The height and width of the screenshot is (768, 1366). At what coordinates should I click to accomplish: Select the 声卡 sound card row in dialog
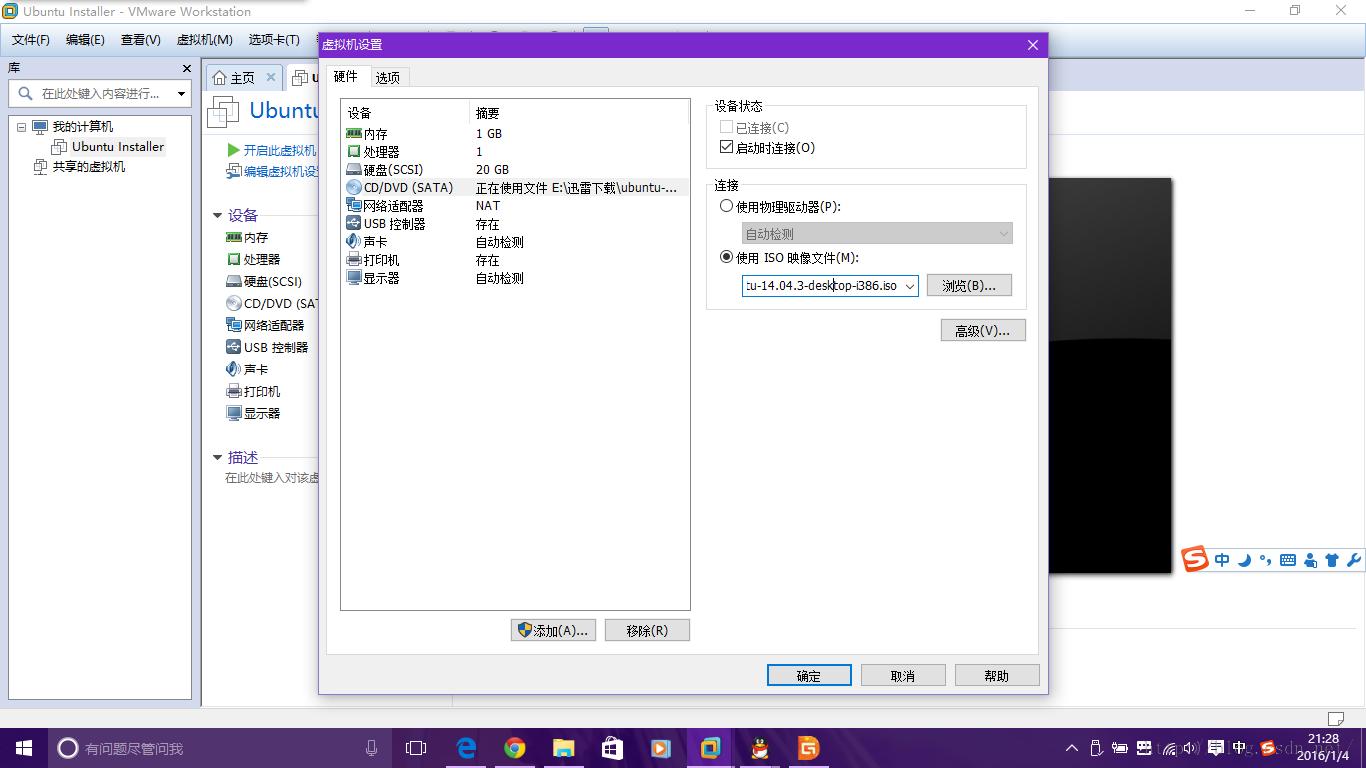point(516,242)
